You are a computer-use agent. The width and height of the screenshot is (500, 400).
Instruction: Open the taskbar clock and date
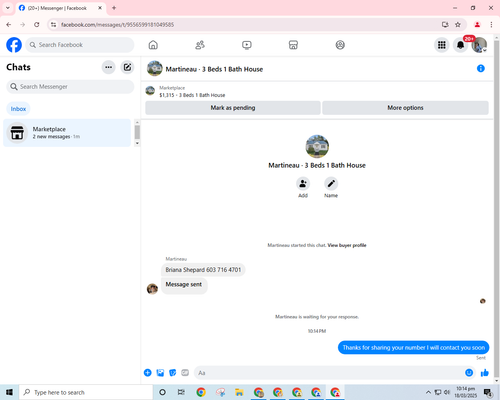coord(466,392)
